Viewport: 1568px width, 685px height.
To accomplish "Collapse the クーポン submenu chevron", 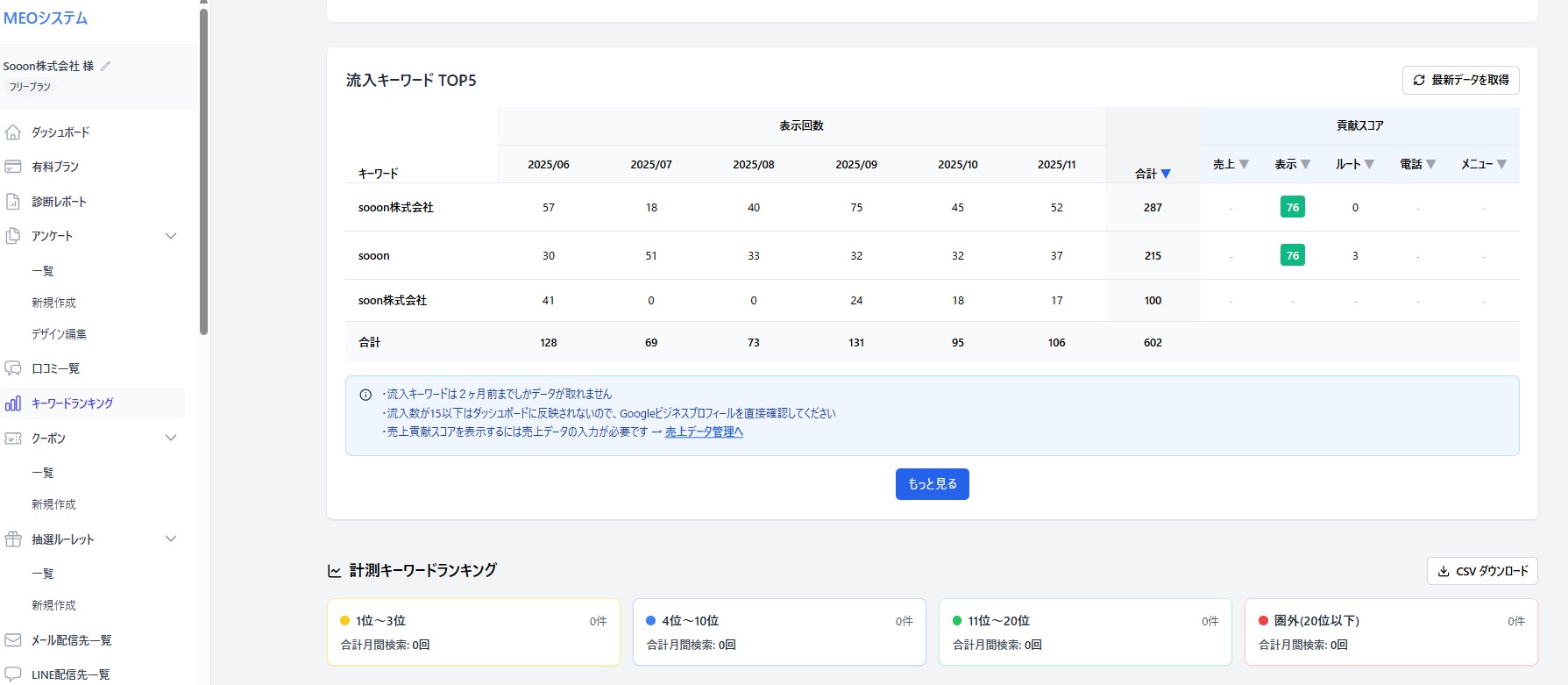I will (171, 438).
